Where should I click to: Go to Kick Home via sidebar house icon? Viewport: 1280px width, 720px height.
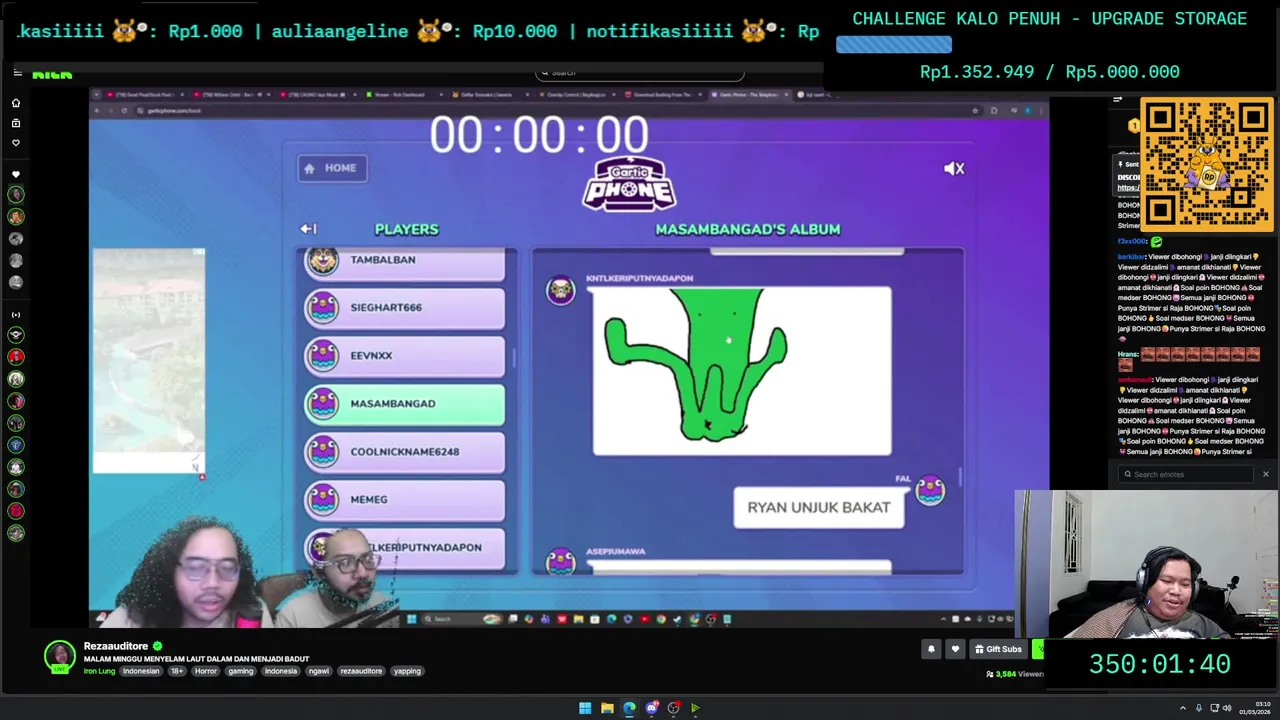coord(16,103)
